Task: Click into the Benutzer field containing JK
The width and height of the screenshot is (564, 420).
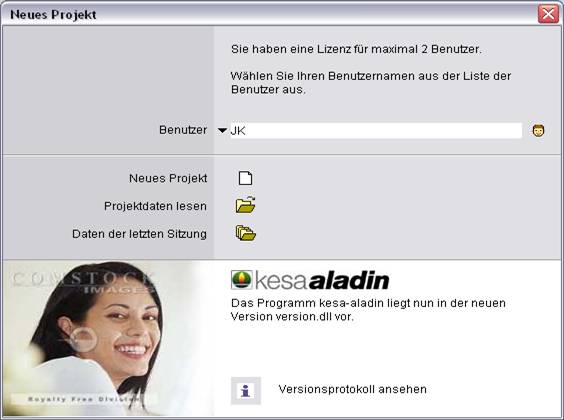Action: click(x=376, y=131)
